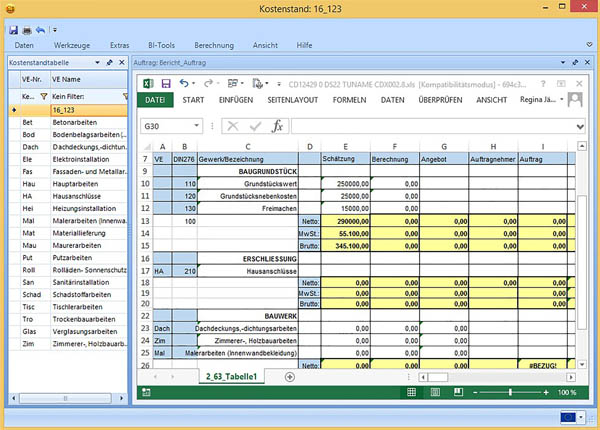
Task: Switch to Page Break preview icon
Action: tap(458, 392)
